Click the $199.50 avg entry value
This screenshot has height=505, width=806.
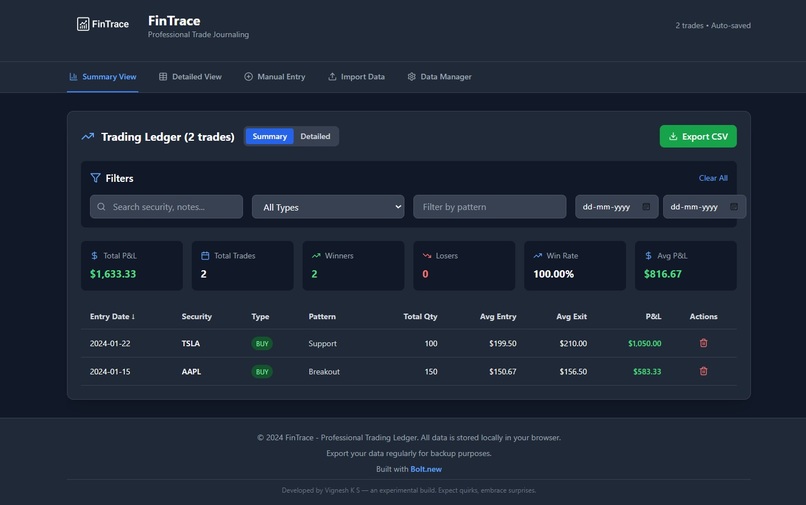[x=503, y=344]
